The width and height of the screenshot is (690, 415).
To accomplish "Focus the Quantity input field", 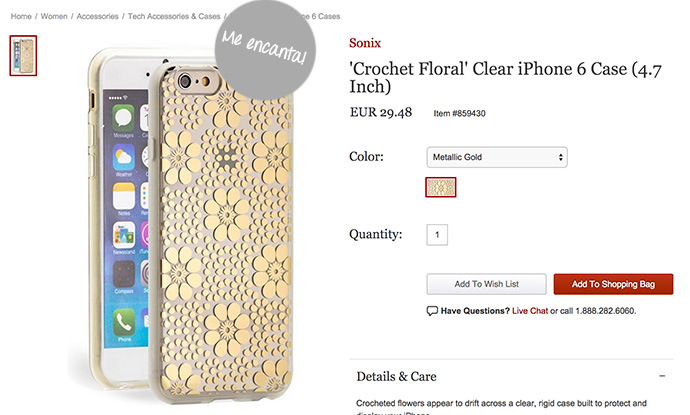I will pyautogui.click(x=437, y=235).
